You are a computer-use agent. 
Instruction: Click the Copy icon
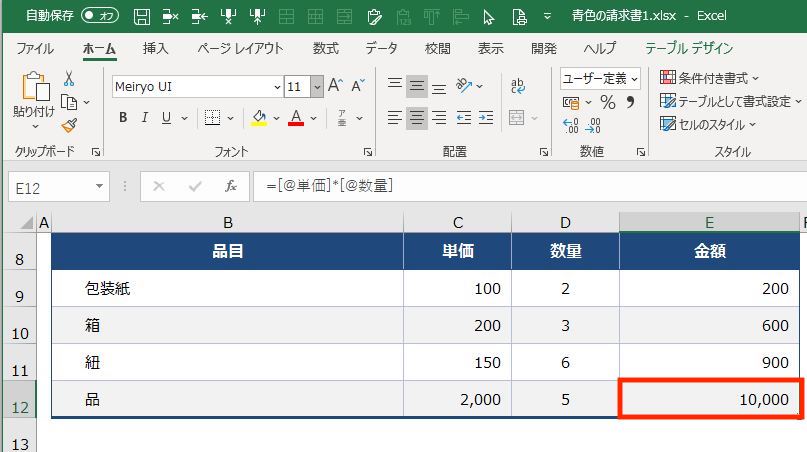(69, 102)
